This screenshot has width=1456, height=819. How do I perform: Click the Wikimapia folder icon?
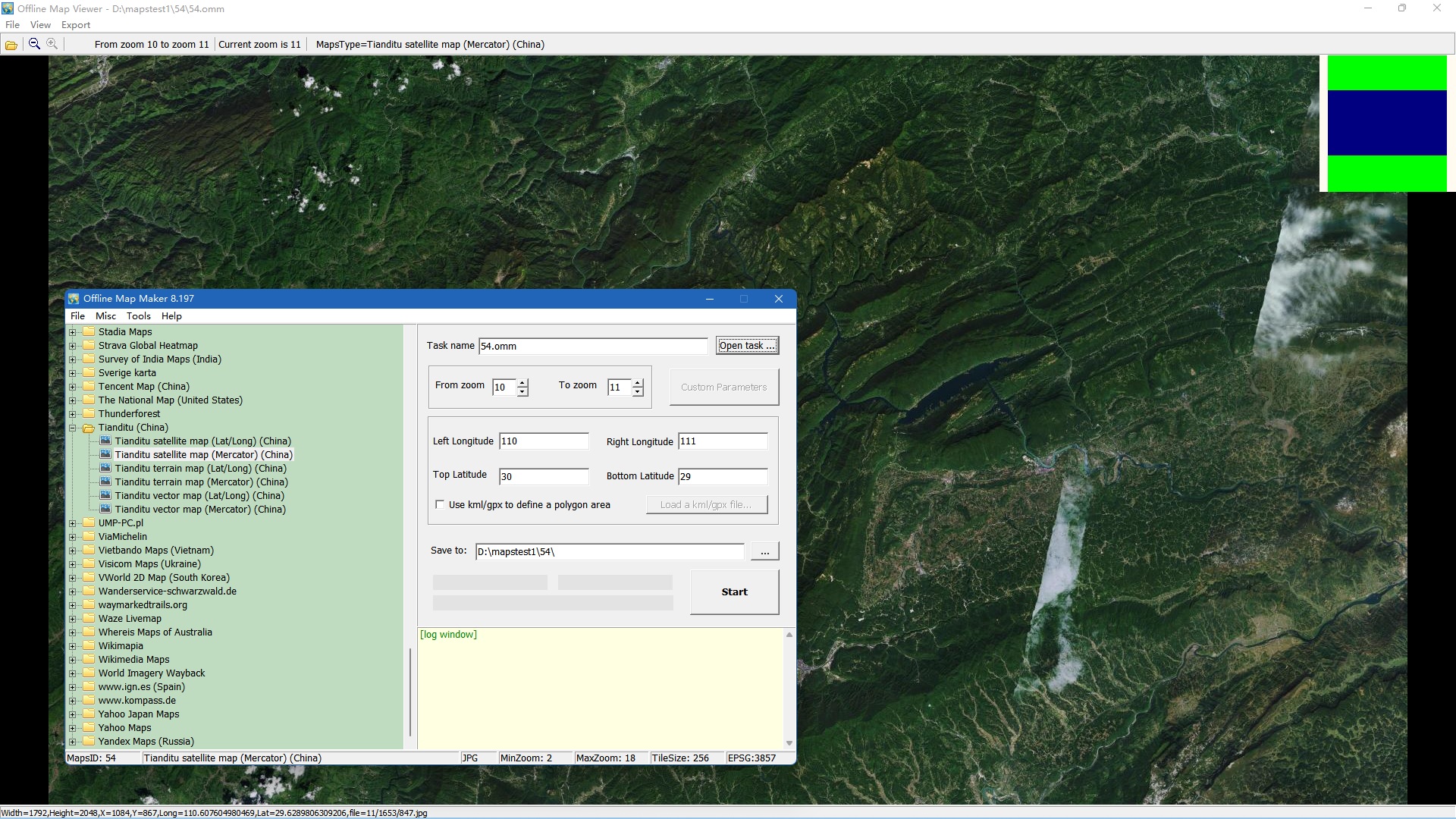pyautogui.click(x=89, y=645)
